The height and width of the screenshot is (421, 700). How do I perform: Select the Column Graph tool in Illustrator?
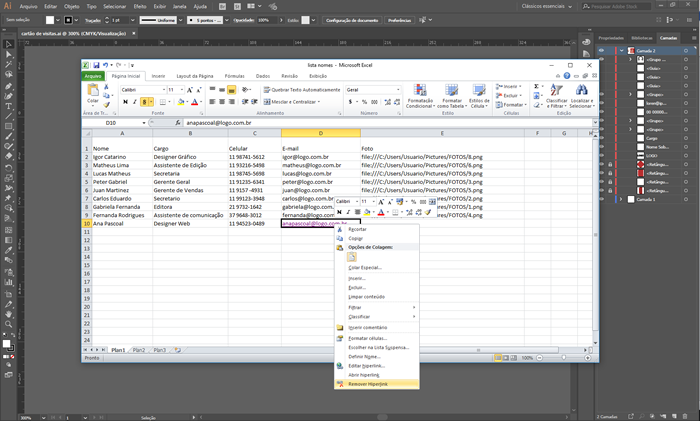click(8, 282)
